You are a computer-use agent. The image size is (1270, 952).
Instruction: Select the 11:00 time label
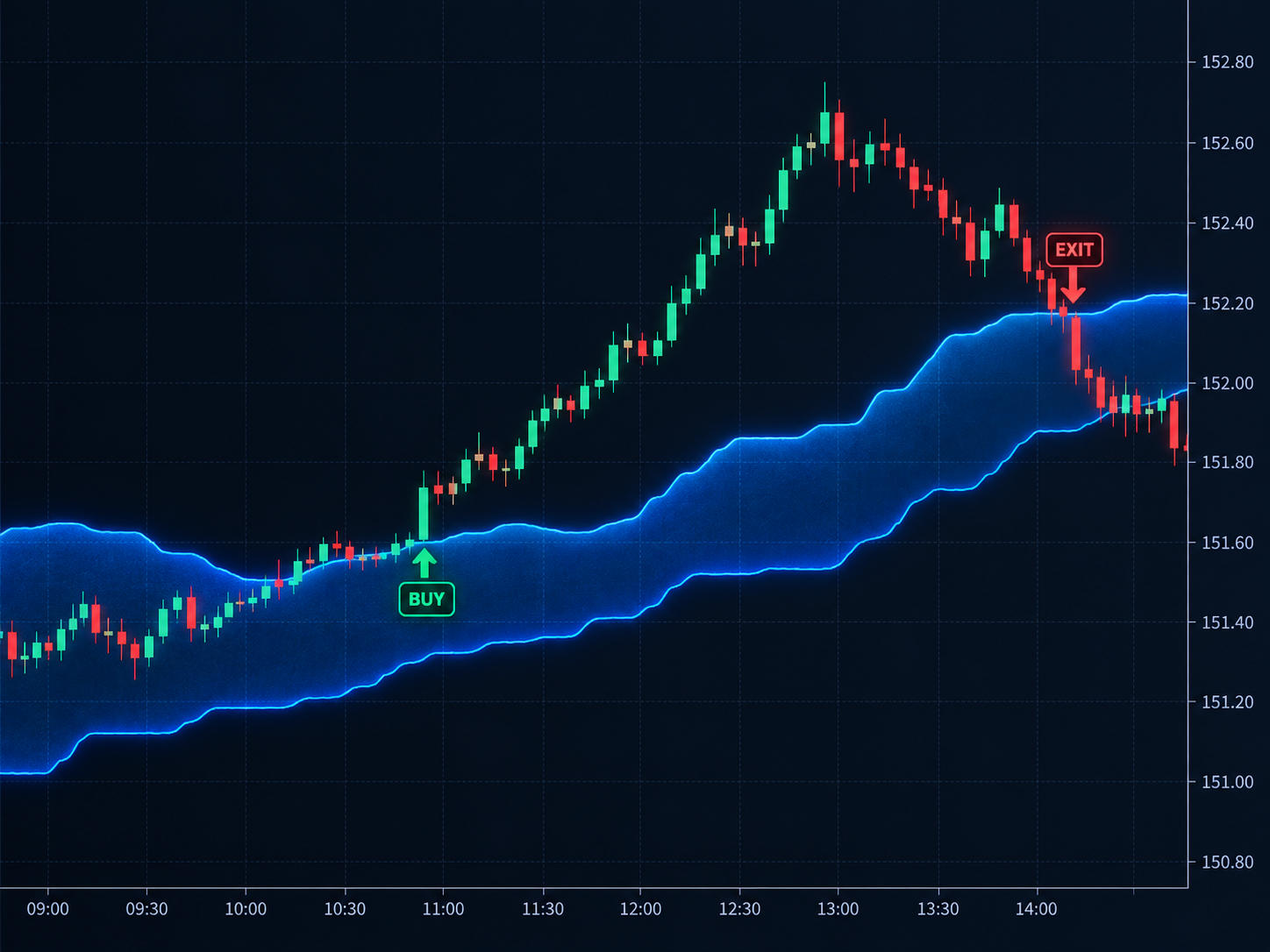[443, 909]
